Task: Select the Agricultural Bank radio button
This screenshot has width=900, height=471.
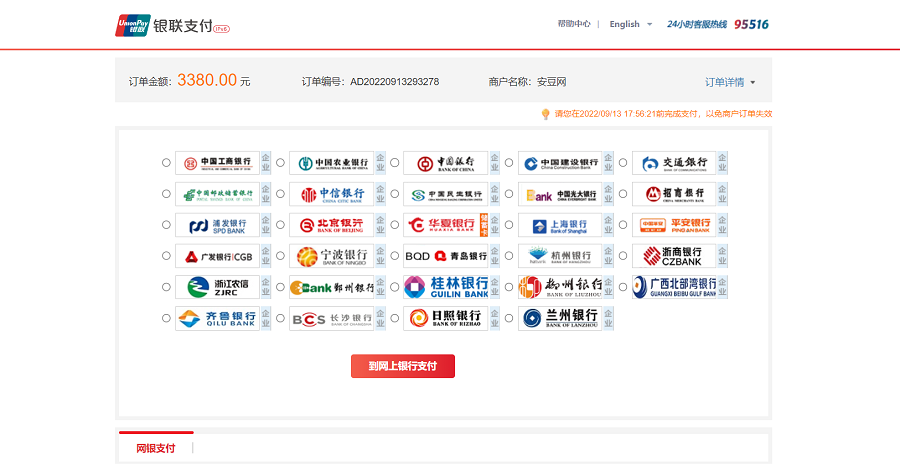Action: point(281,163)
